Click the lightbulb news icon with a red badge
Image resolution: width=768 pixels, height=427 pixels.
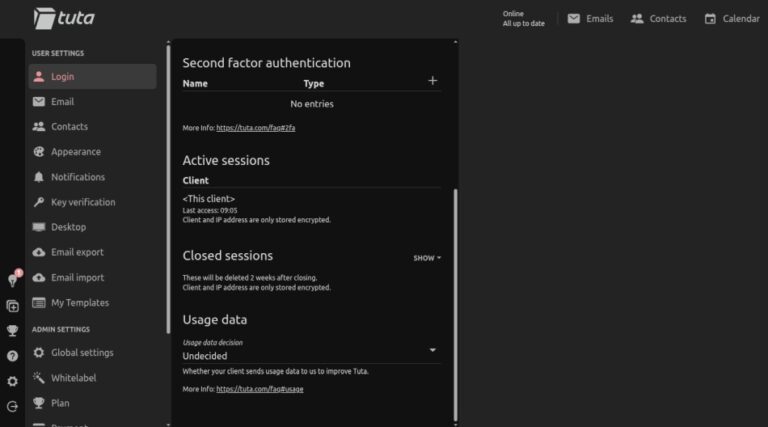click(13, 280)
